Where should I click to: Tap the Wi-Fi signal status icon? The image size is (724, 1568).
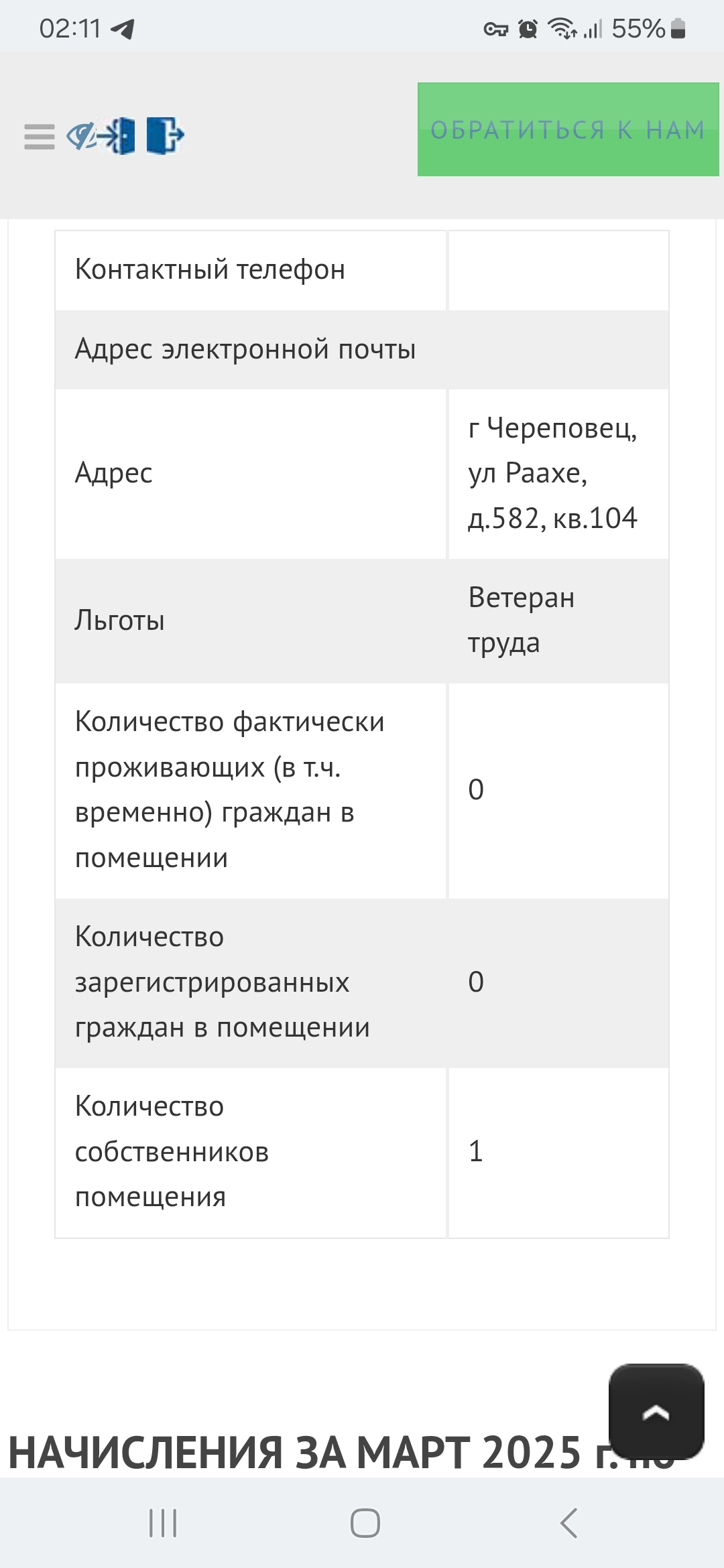pos(562,29)
